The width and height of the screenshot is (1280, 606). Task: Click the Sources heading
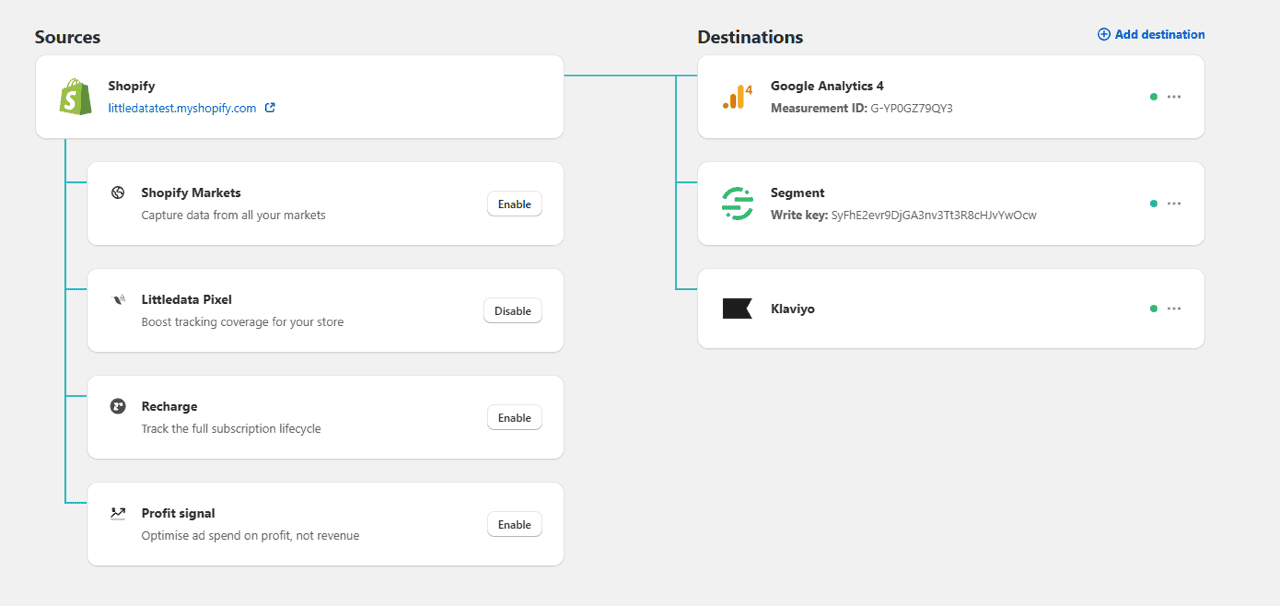(67, 37)
